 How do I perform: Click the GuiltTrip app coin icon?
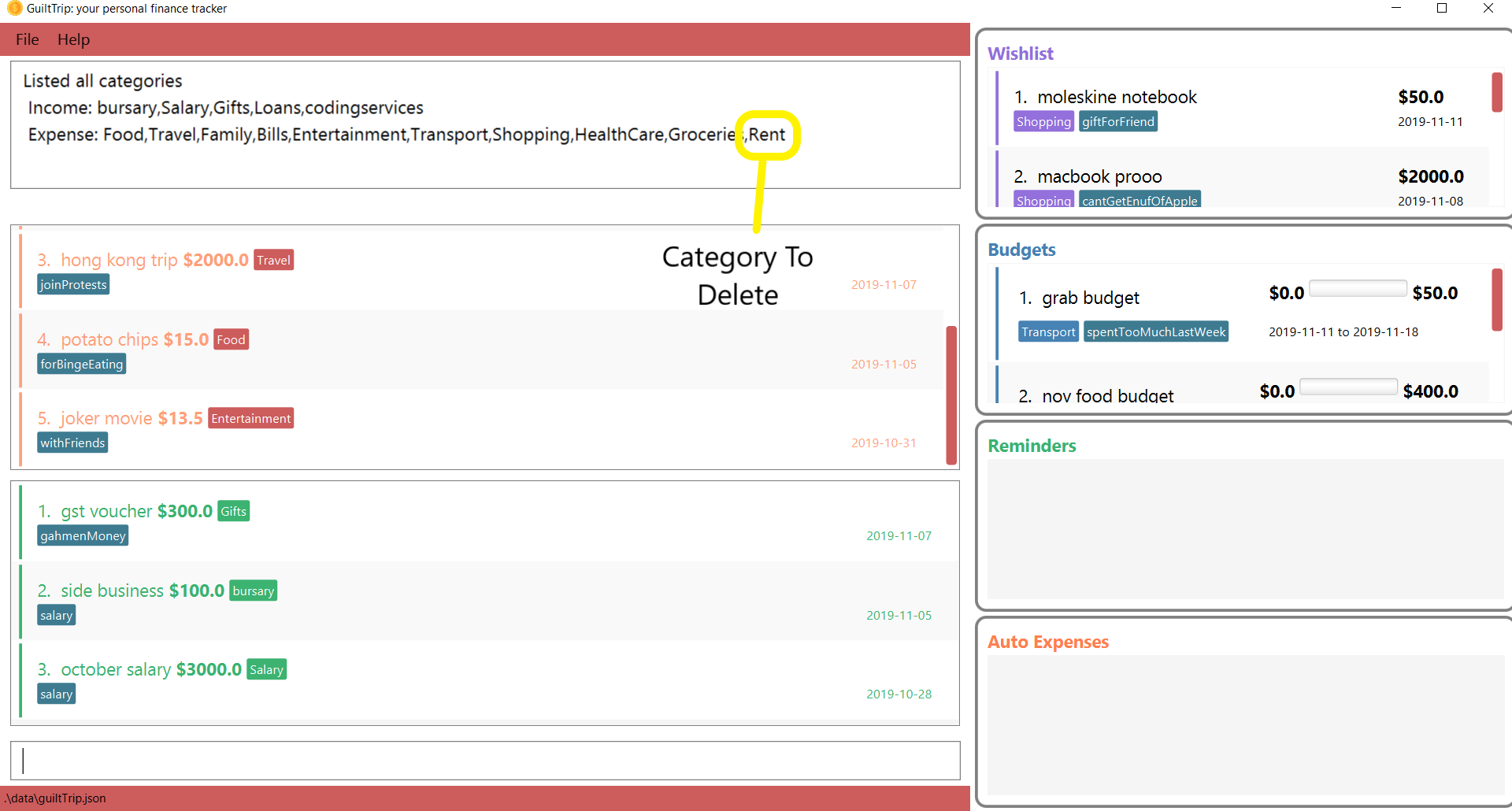click(13, 9)
